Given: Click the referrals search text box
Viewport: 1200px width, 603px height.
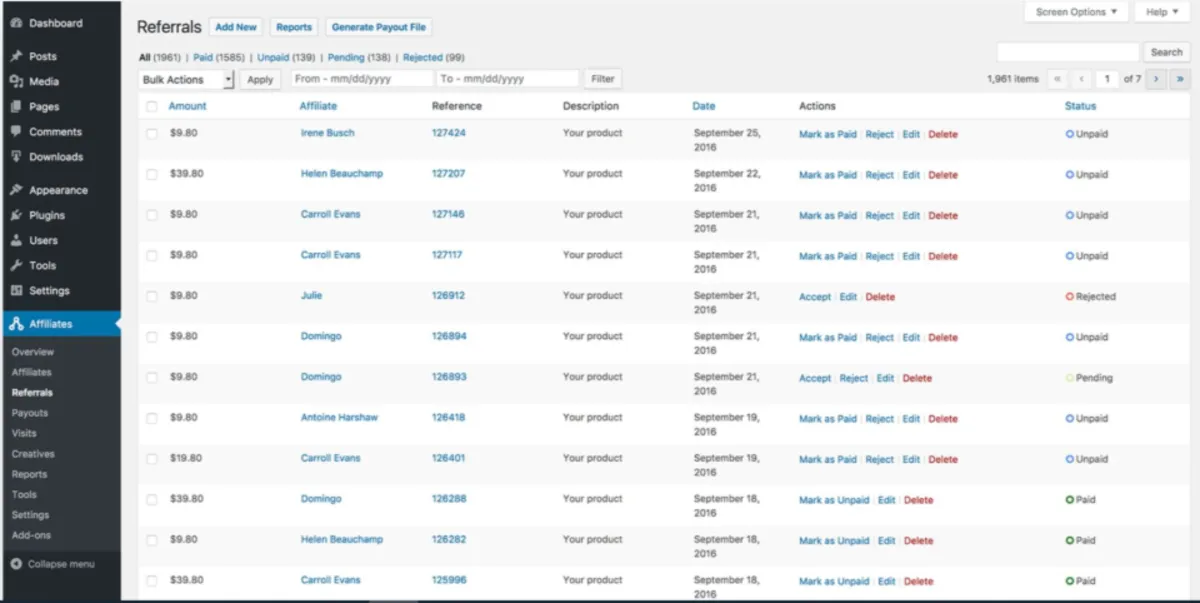Looking at the screenshot, I should 1068,52.
